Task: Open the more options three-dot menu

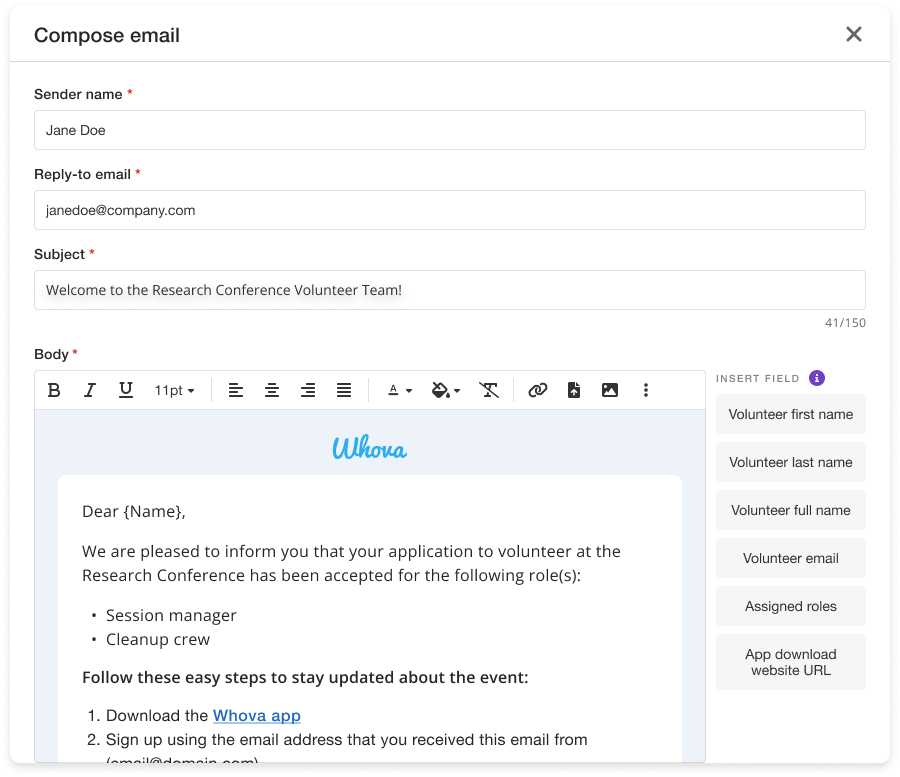Action: pos(646,390)
